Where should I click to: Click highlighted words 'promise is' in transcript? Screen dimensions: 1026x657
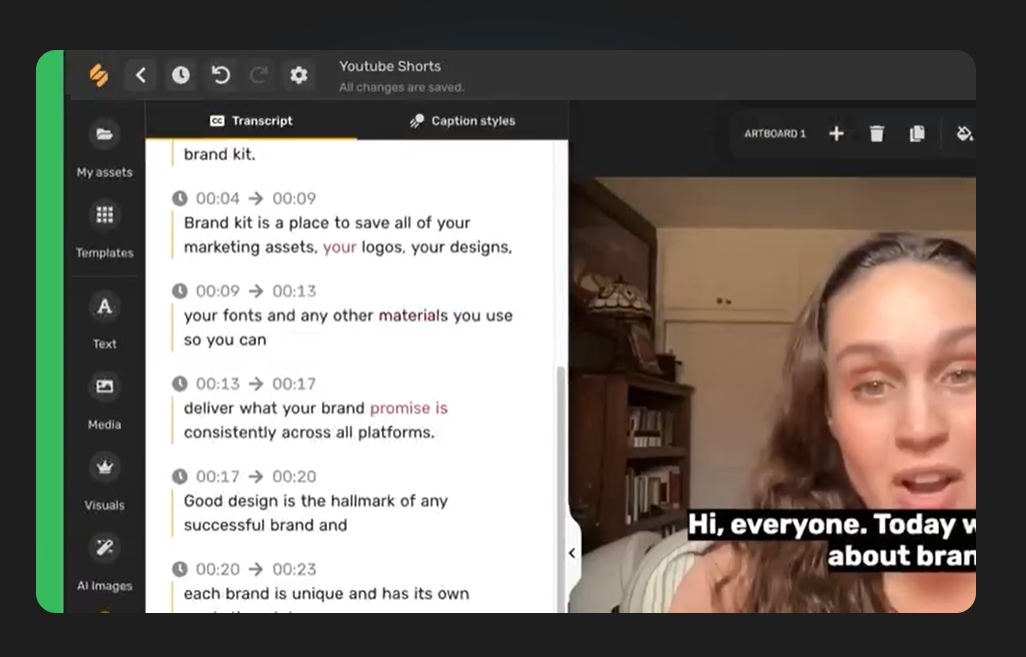[x=409, y=408]
